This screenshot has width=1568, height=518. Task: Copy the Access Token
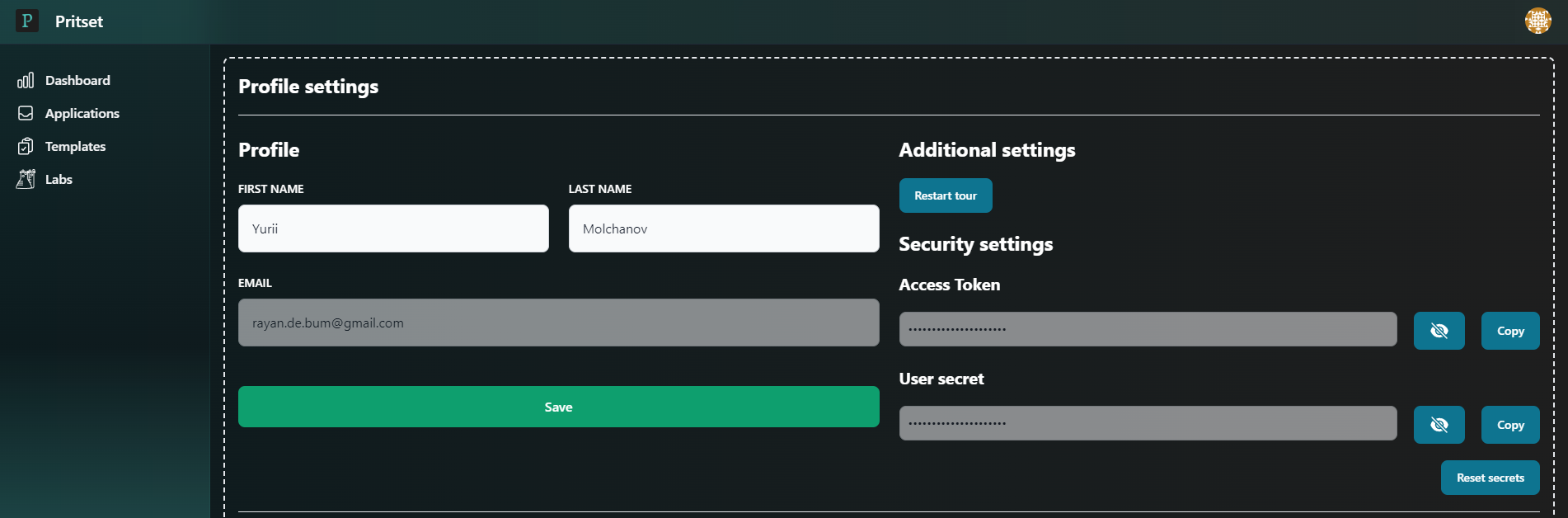coord(1509,331)
